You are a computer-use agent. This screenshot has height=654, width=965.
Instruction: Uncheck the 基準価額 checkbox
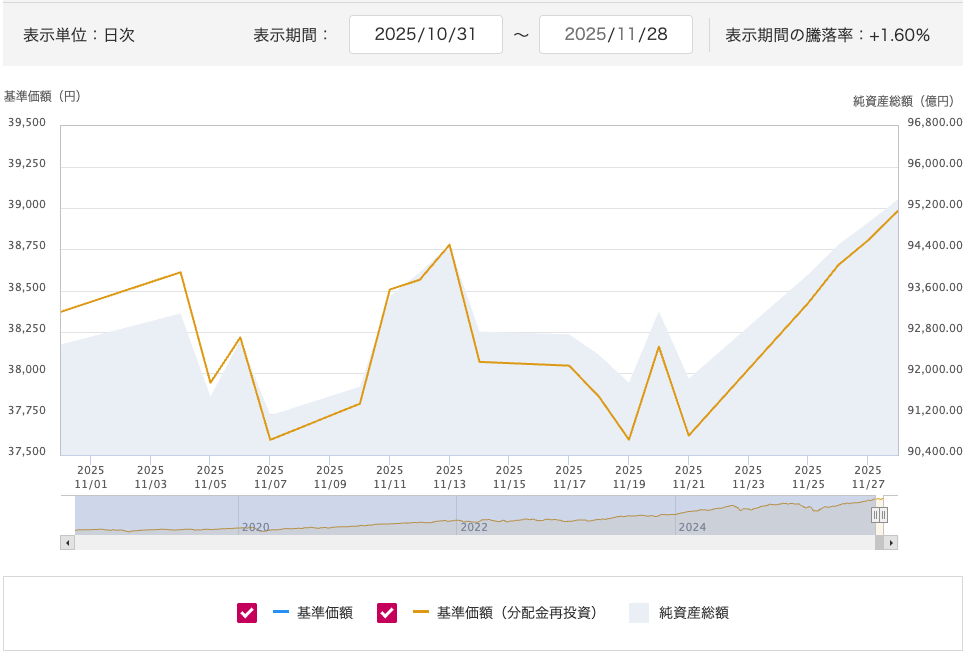[x=247, y=613]
